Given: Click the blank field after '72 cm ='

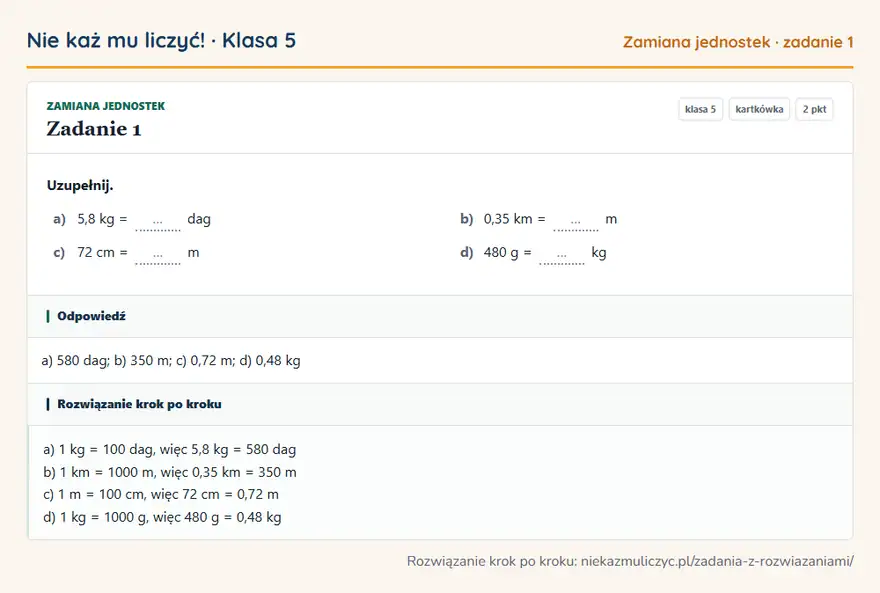Looking at the screenshot, I should click(158, 255).
